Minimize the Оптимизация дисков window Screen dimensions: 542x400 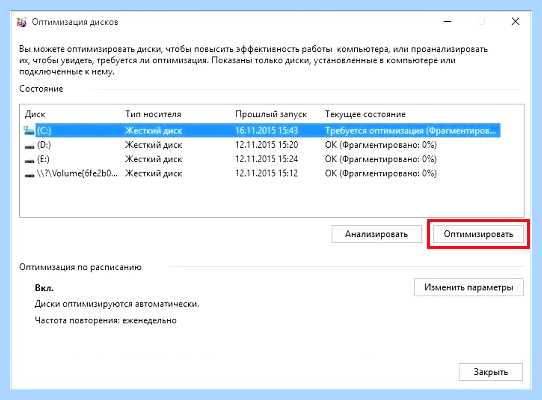point(448,21)
